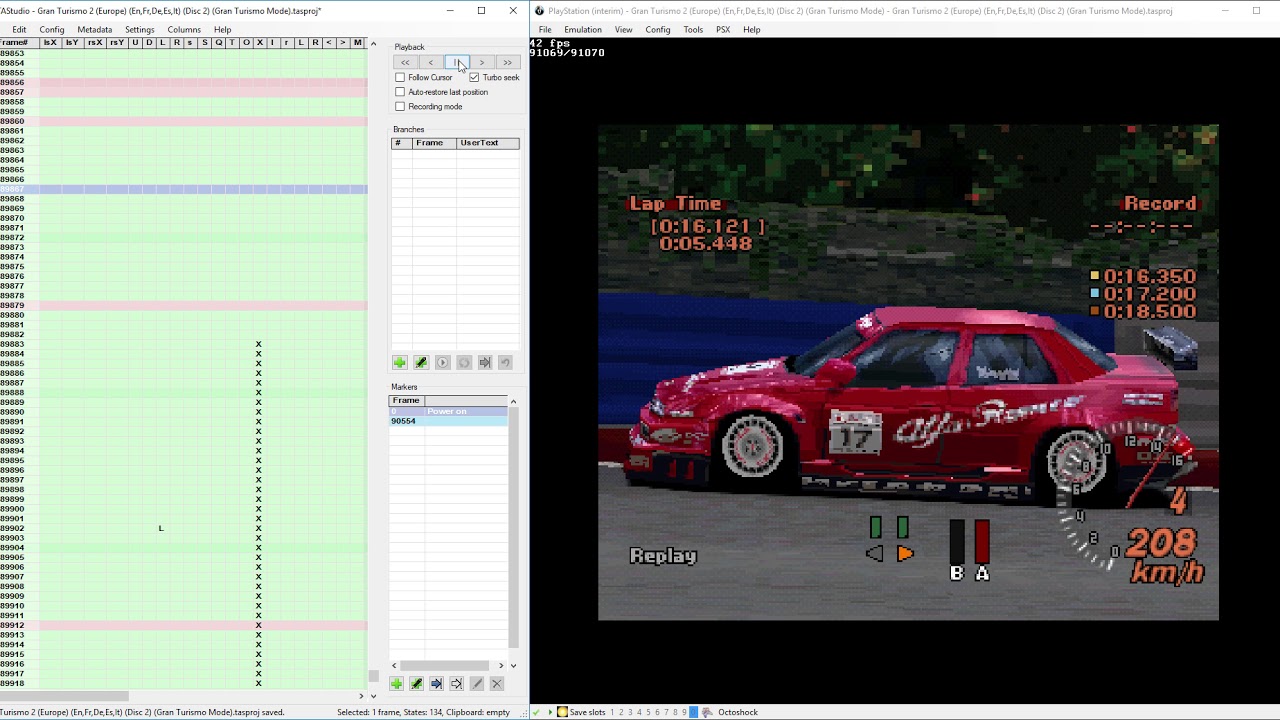Click the load branch play icon
The image size is (1280, 720).
[x=442, y=362]
